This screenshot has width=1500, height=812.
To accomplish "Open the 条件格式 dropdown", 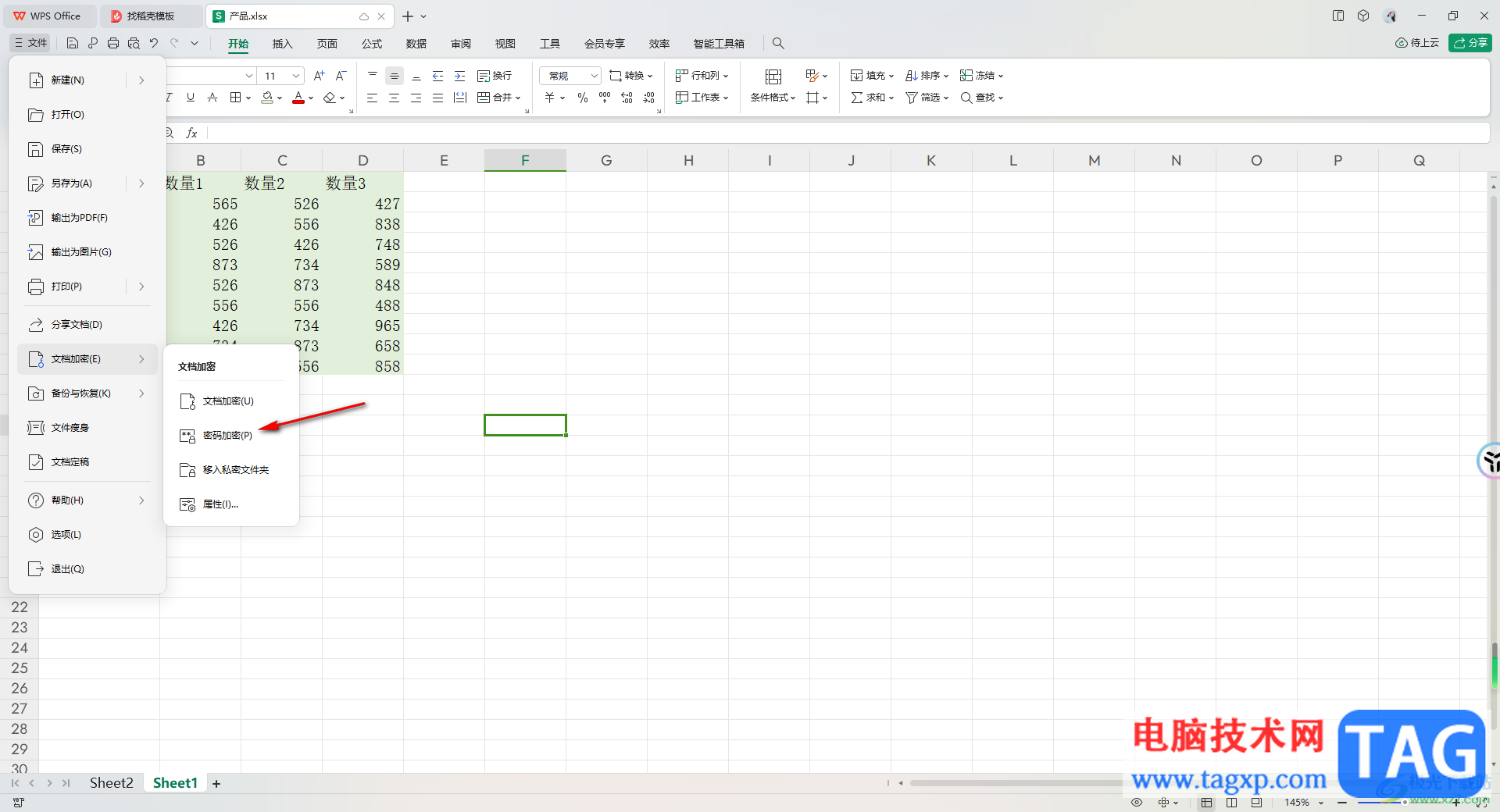I will coord(773,98).
